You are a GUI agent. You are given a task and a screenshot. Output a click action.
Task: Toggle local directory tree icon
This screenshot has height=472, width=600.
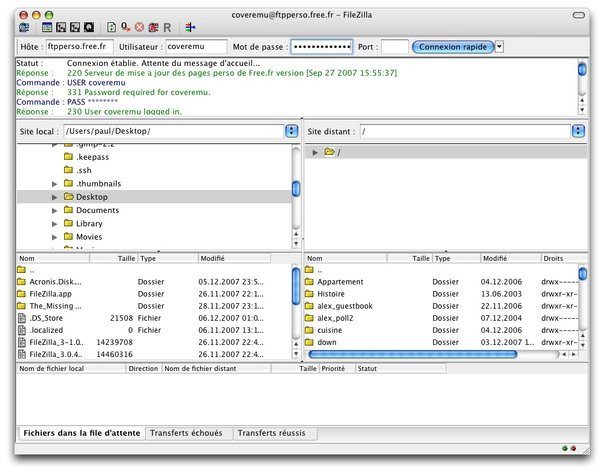tap(61, 27)
